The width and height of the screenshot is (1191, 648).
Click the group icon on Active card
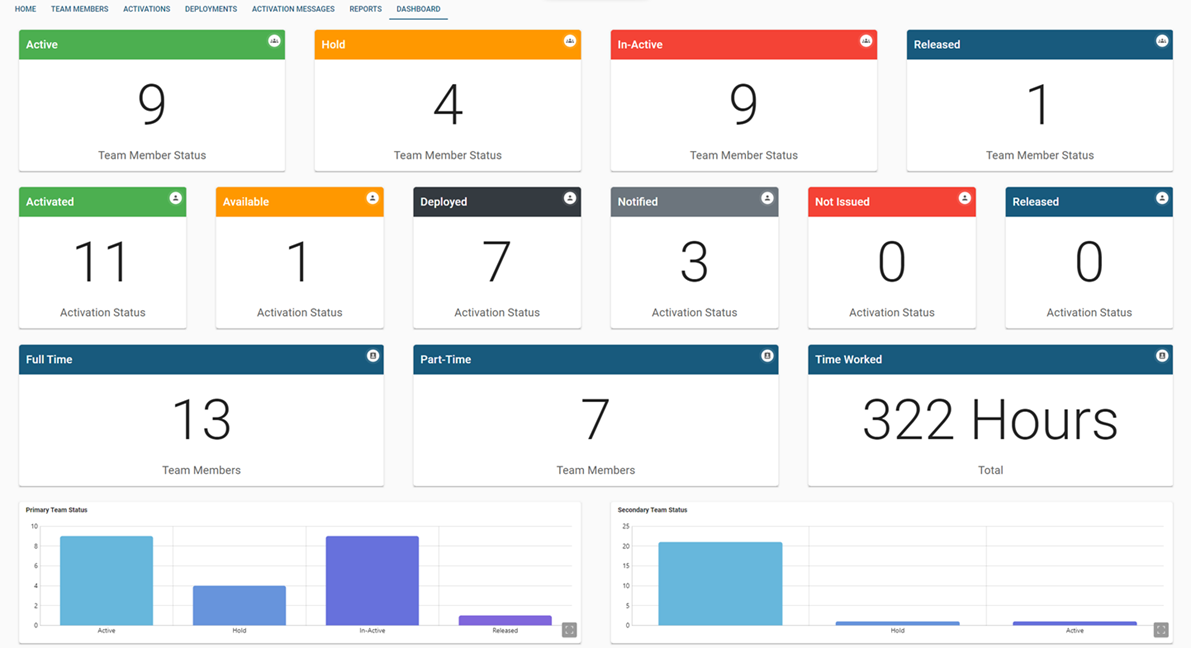point(274,41)
